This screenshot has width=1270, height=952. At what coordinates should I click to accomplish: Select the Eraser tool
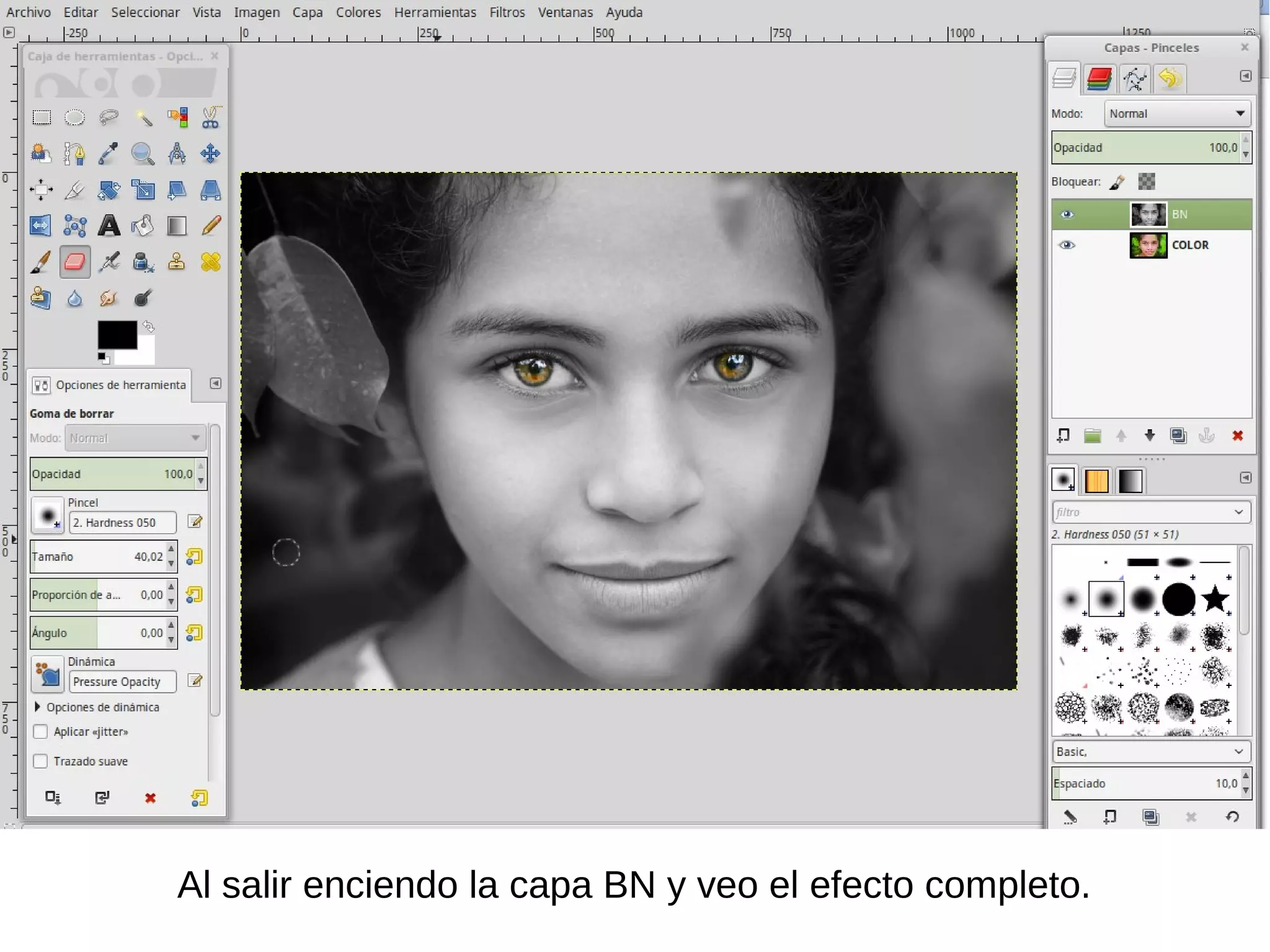(75, 262)
